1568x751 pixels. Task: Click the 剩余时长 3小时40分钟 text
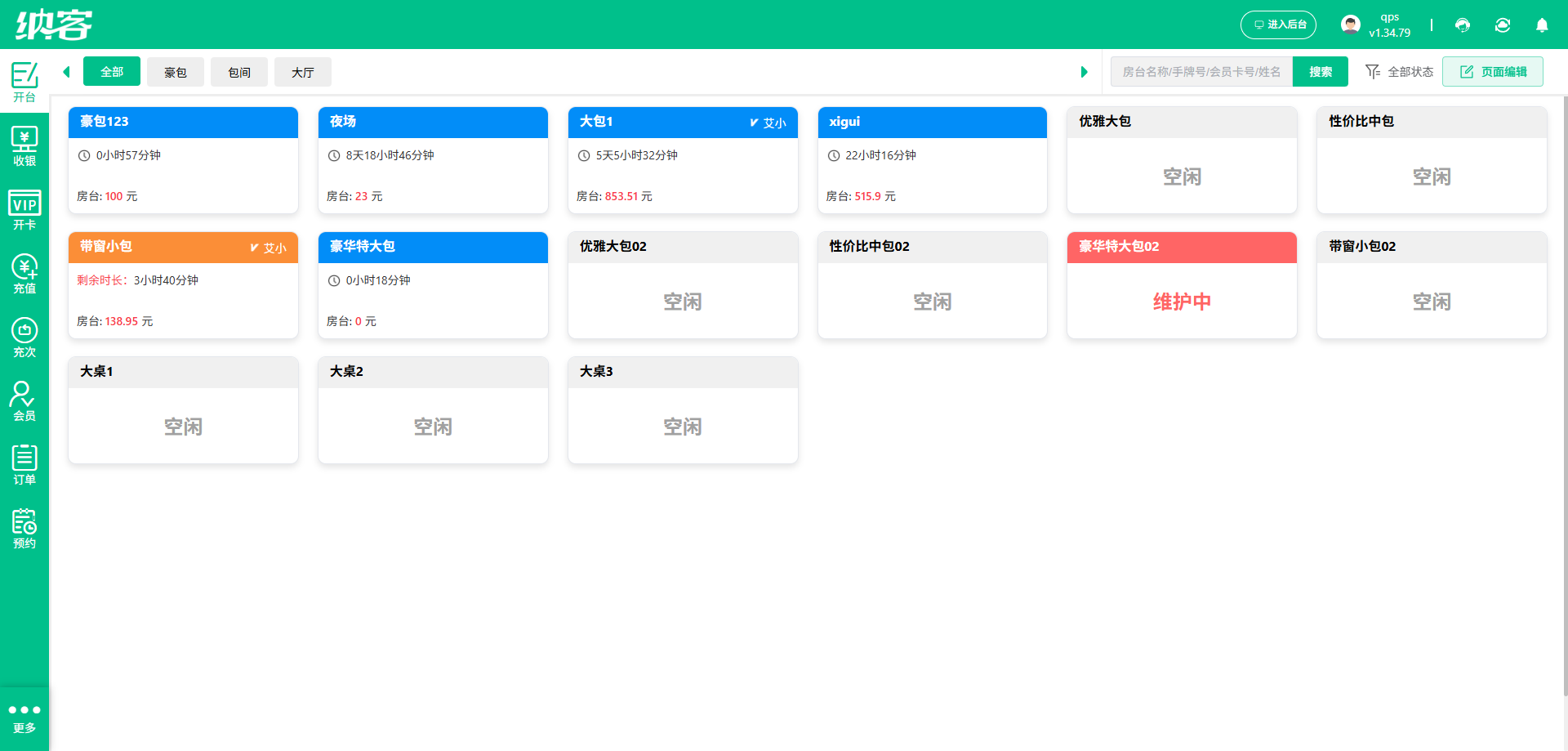pos(137,280)
